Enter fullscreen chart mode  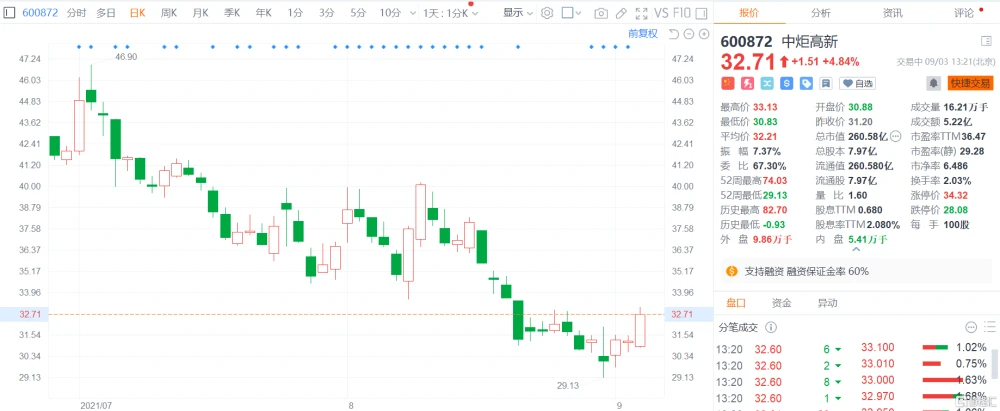pyautogui.click(x=642, y=13)
